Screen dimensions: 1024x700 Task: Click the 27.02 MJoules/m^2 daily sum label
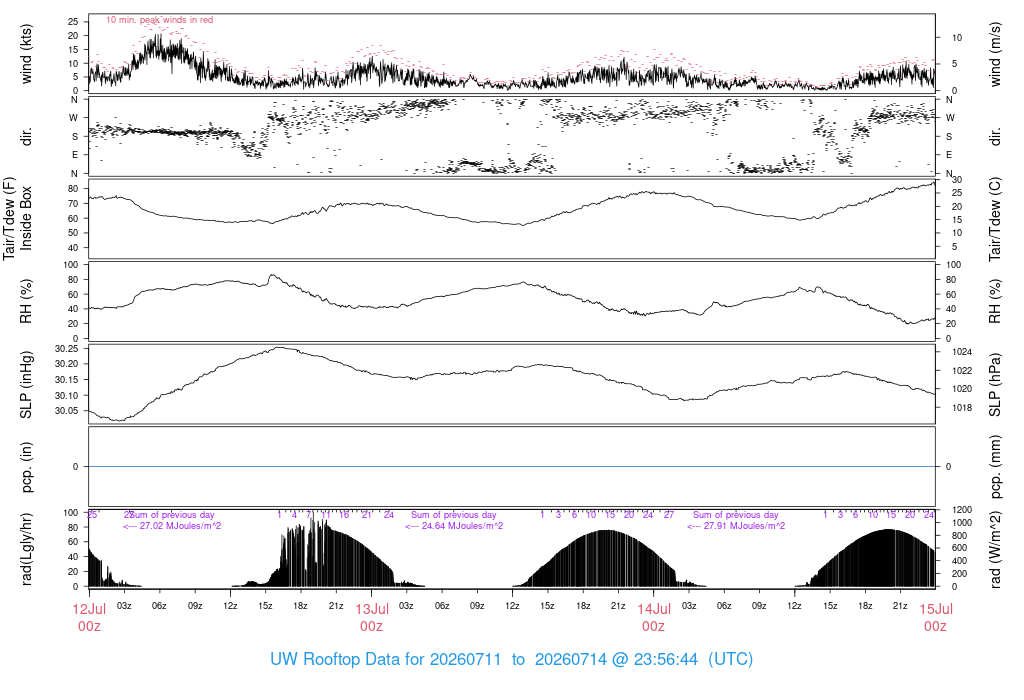pos(172,525)
